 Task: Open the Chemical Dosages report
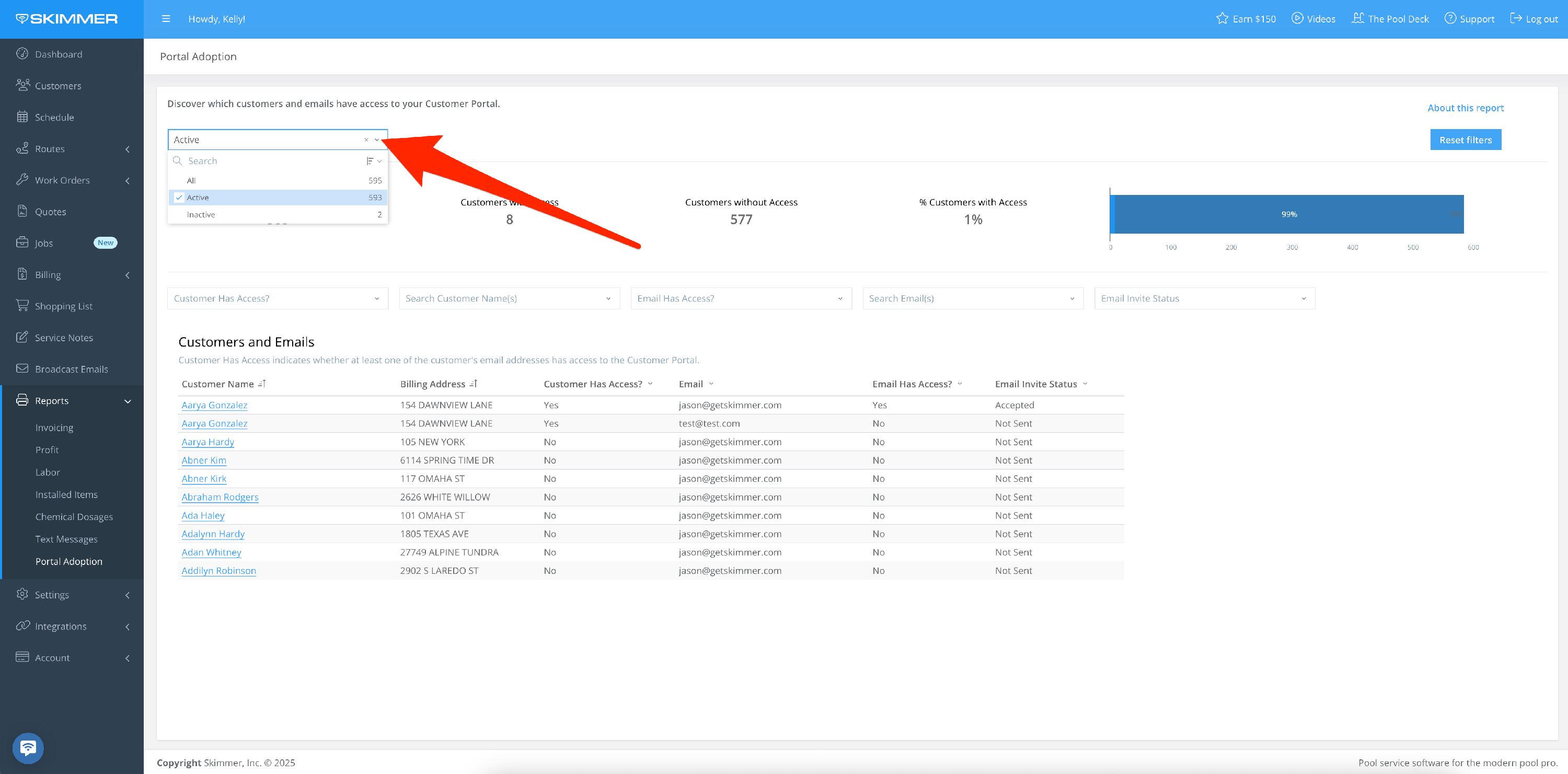tap(74, 516)
